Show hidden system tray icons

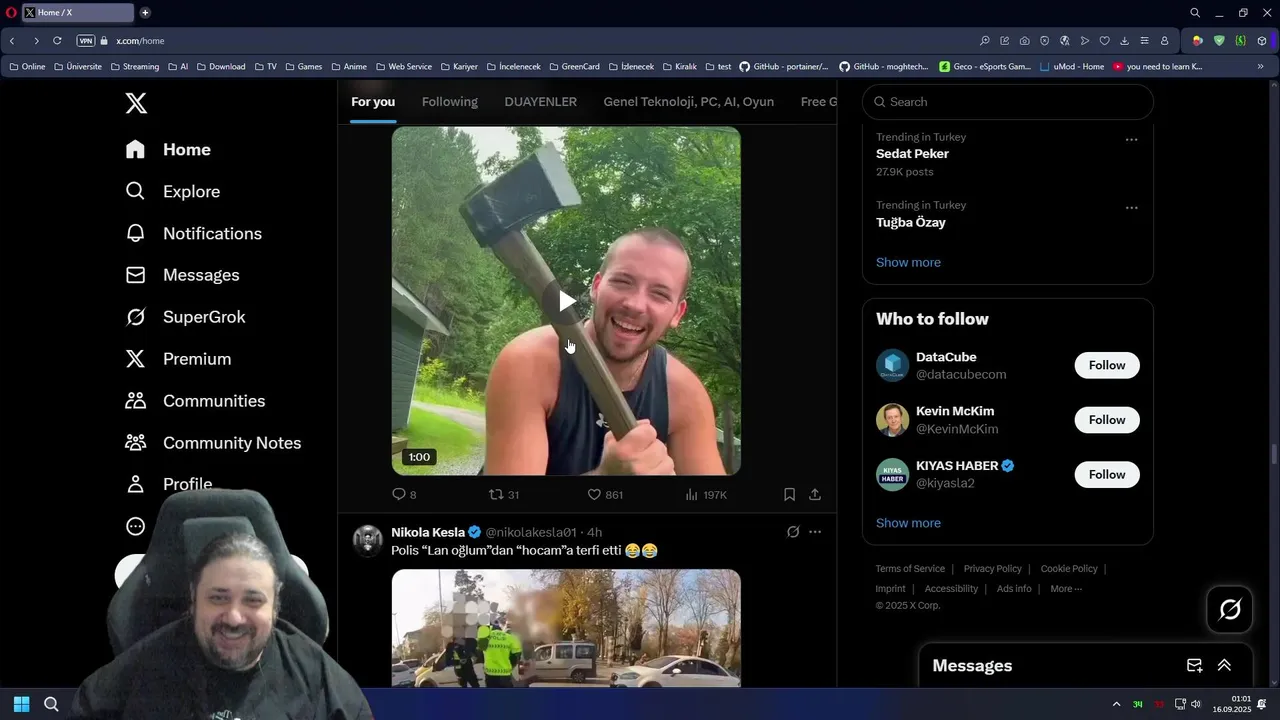(x=1116, y=704)
